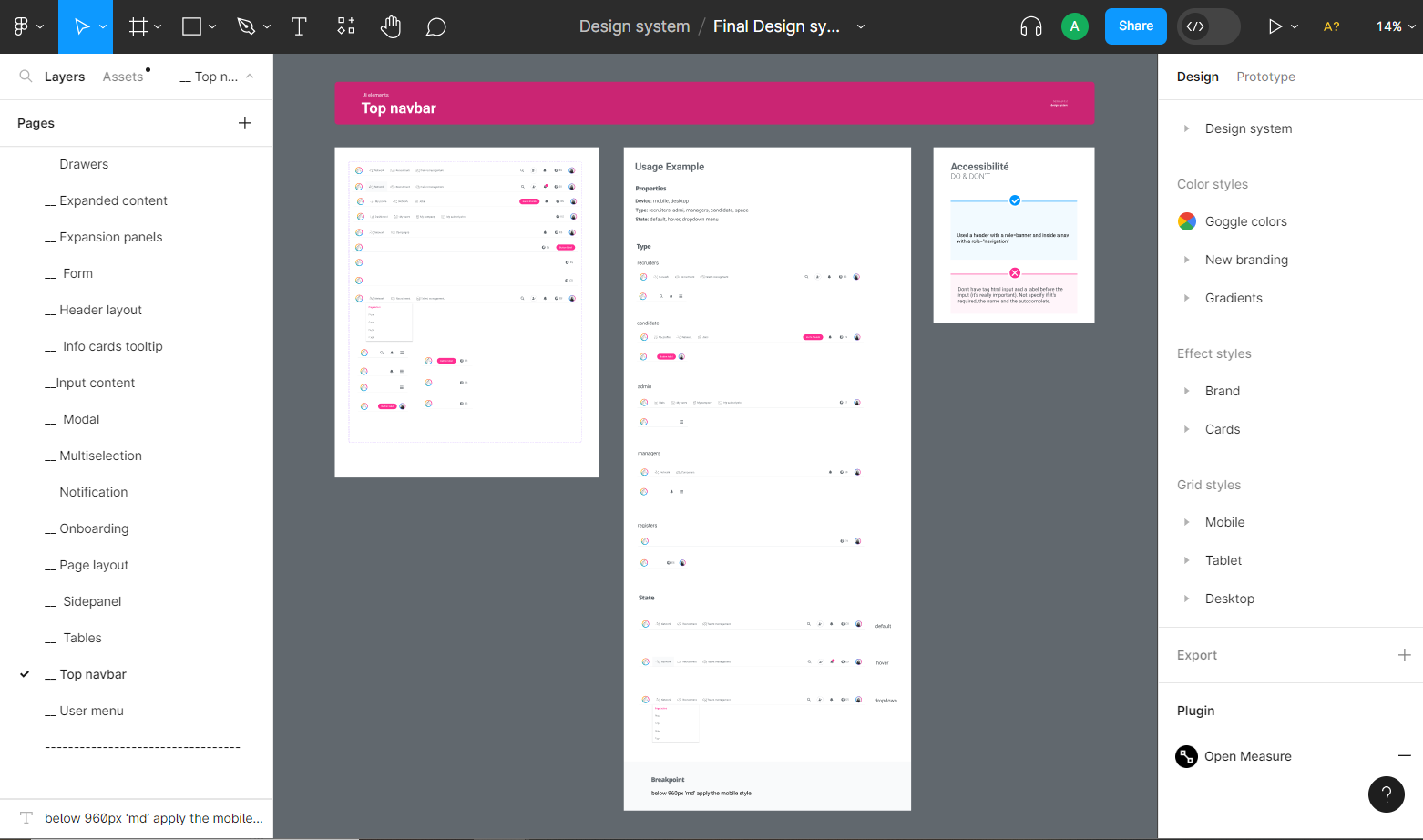Select the Text tool

(299, 26)
